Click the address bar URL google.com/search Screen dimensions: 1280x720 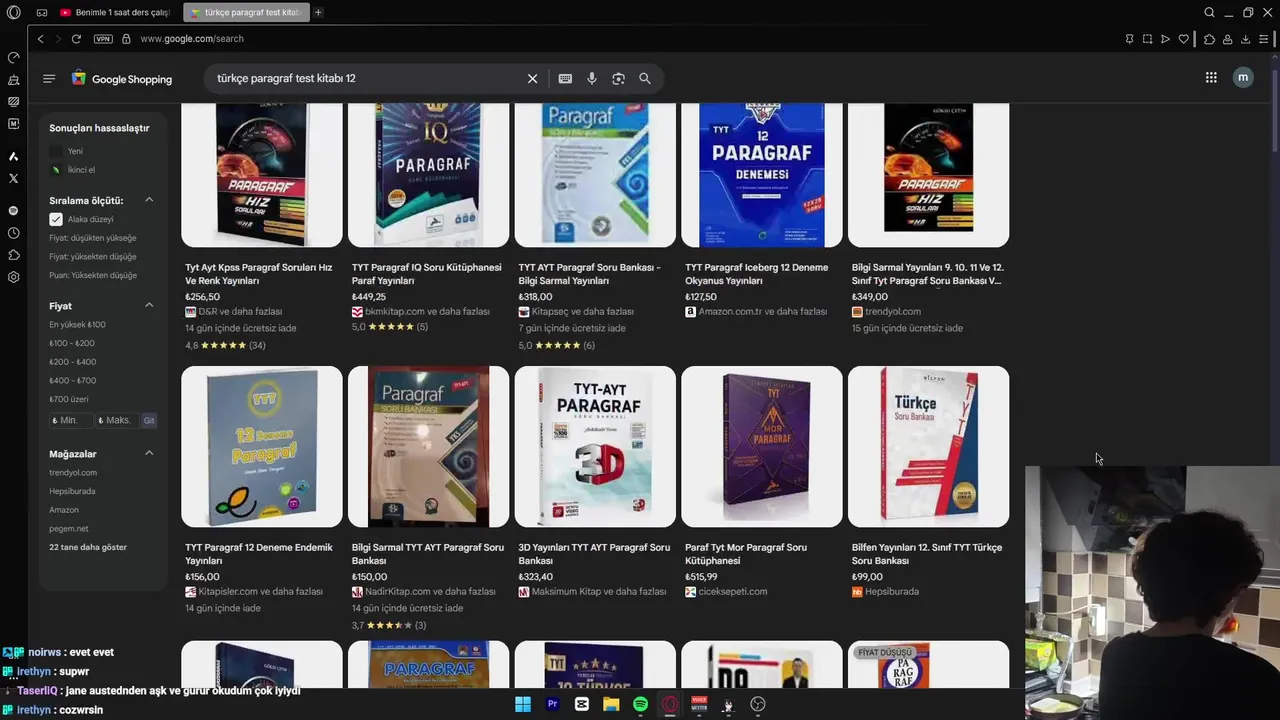[x=192, y=39]
